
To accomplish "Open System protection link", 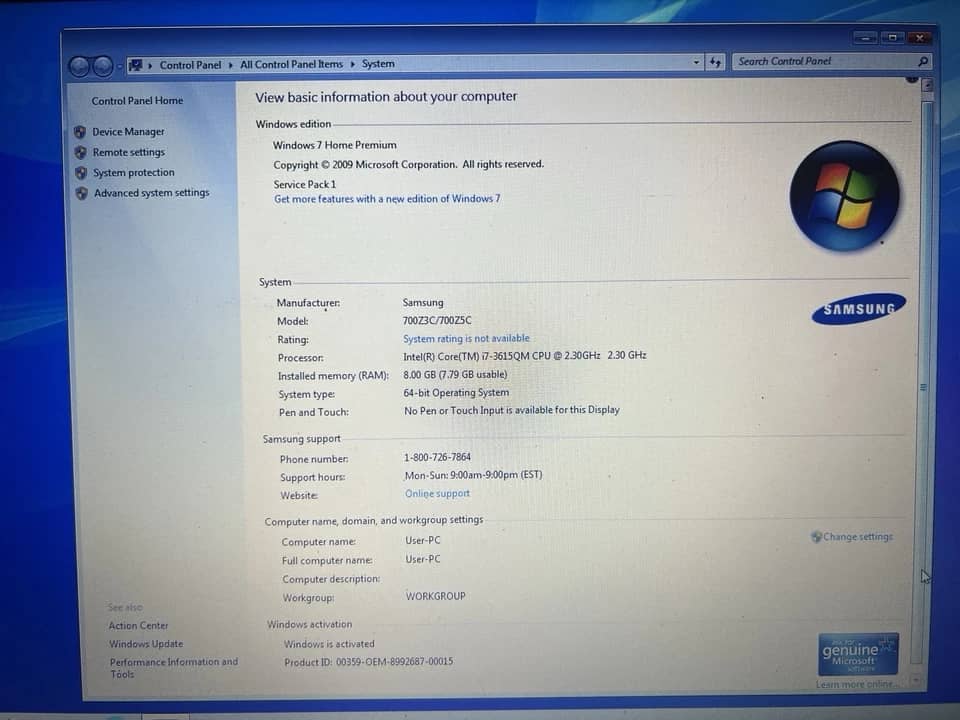I will pos(133,173).
